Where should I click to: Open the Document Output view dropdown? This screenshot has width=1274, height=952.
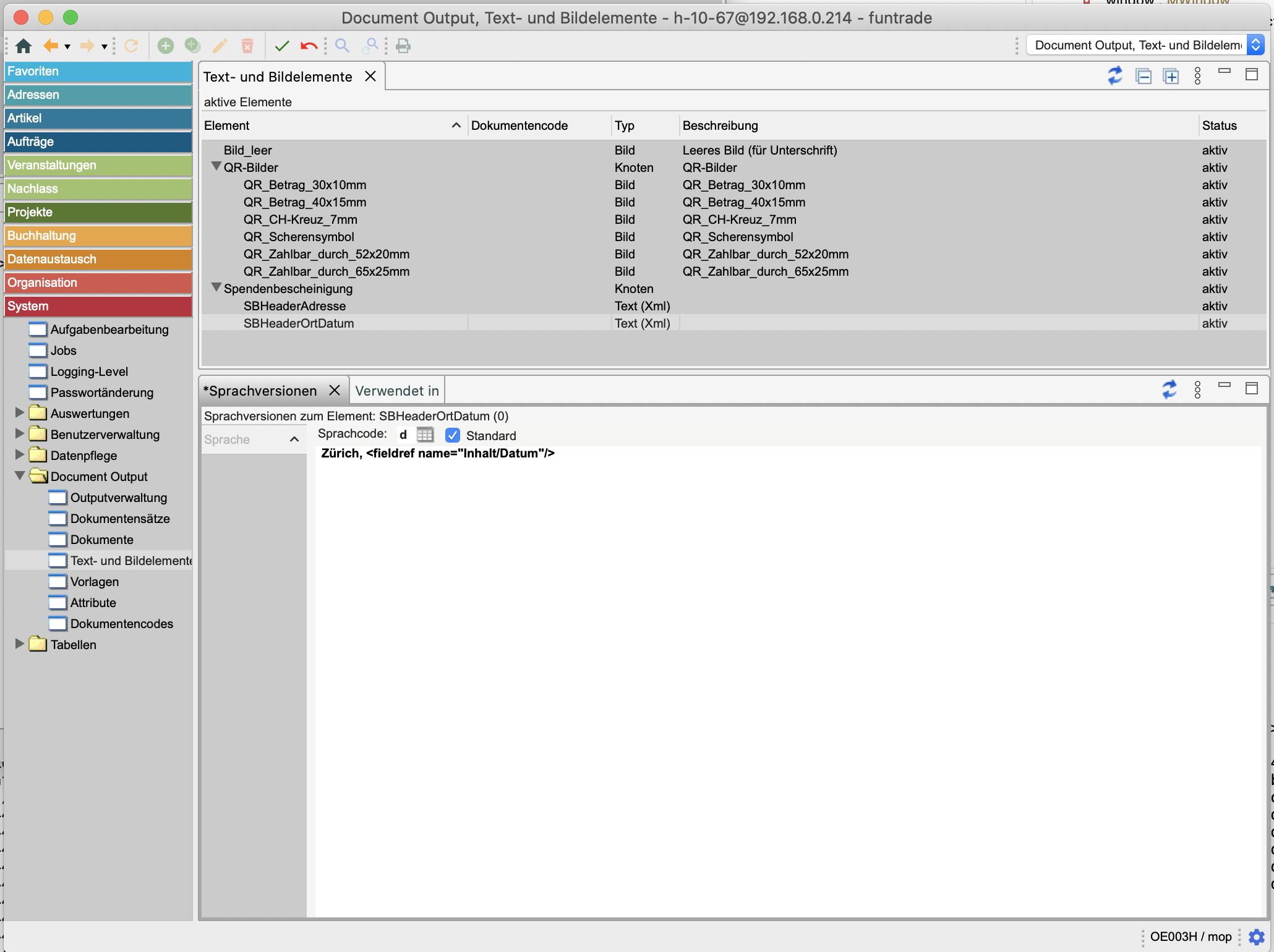[1255, 45]
